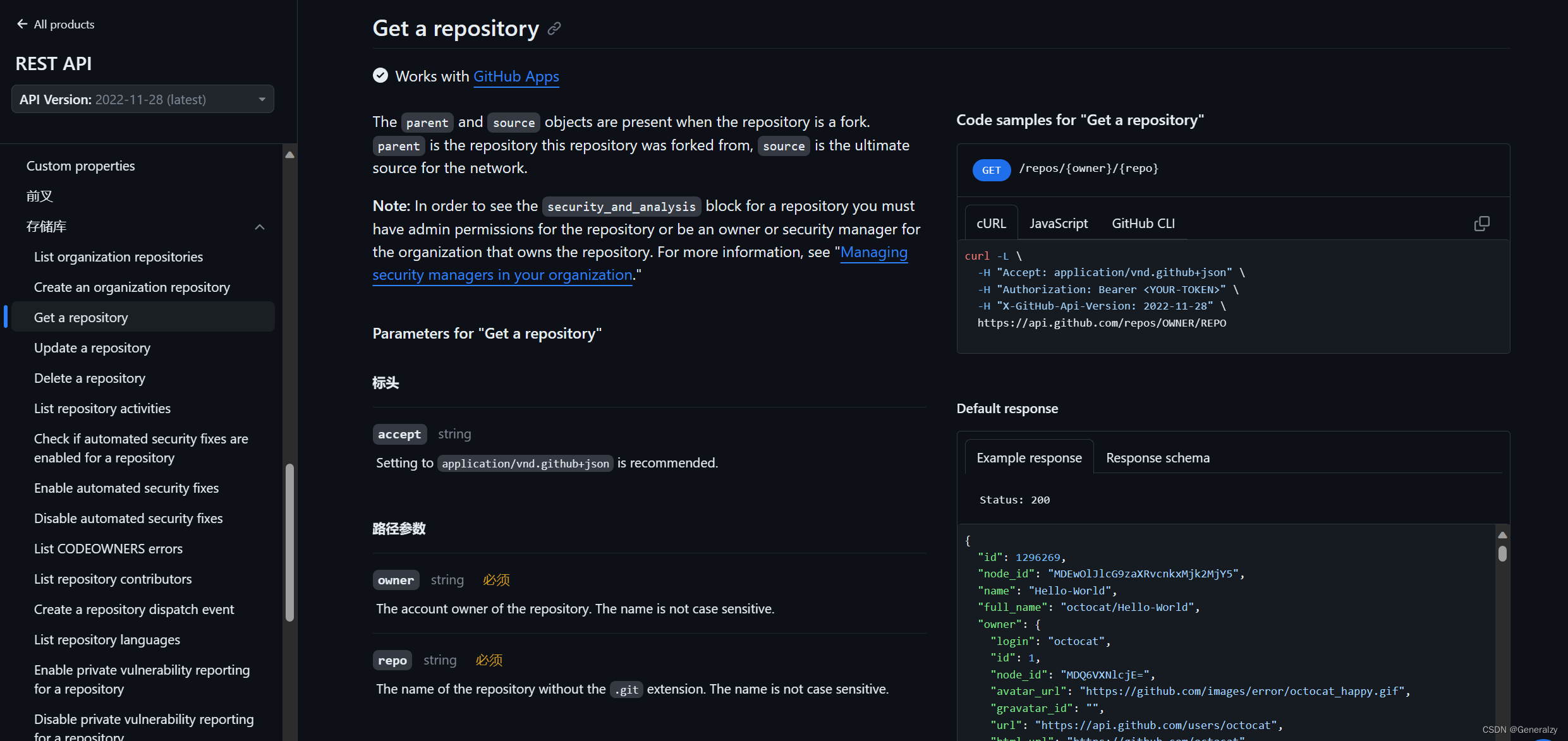Viewport: 1568px width, 741px height.
Task: Click the response code scrollbar thumb
Action: [x=1502, y=553]
